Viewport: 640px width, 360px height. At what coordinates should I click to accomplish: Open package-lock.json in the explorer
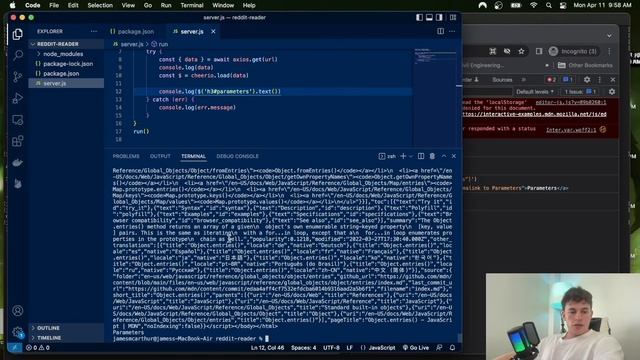[66, 64]
